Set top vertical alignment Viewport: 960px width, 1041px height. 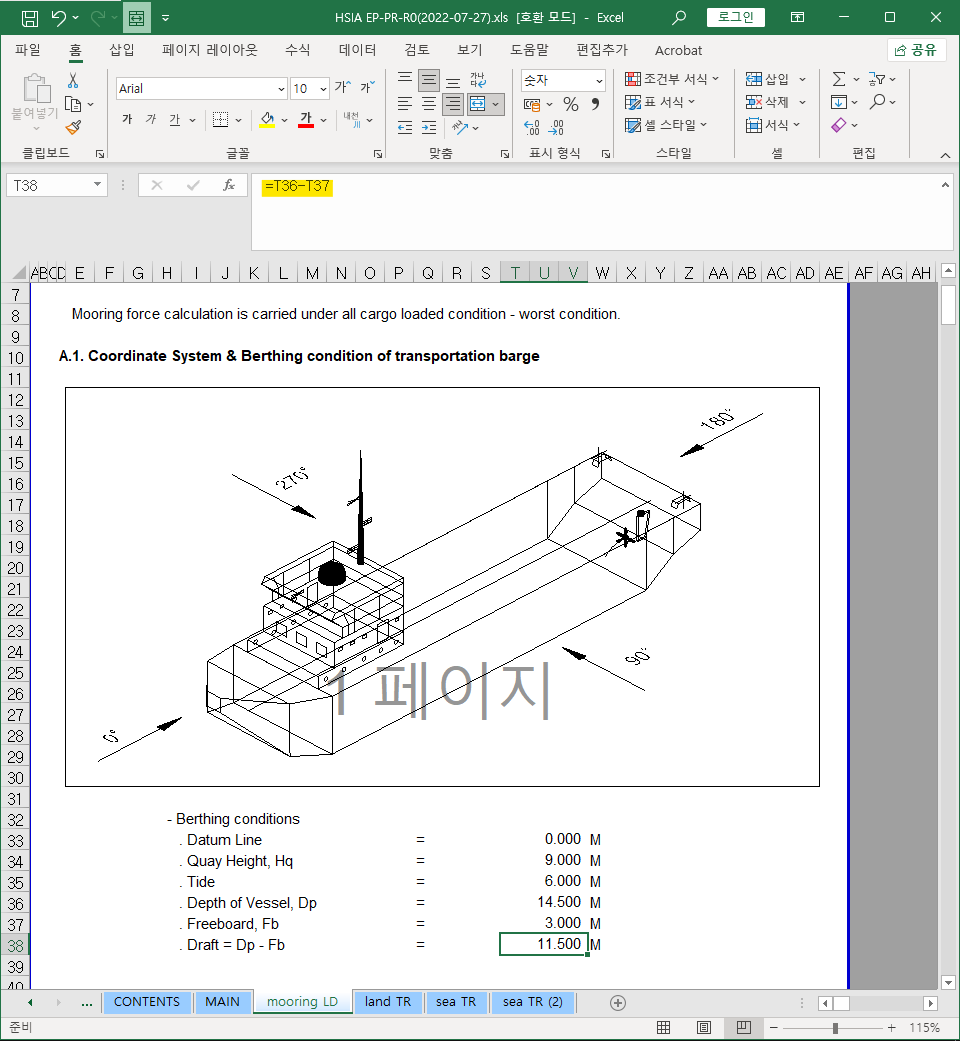[405, 80]
